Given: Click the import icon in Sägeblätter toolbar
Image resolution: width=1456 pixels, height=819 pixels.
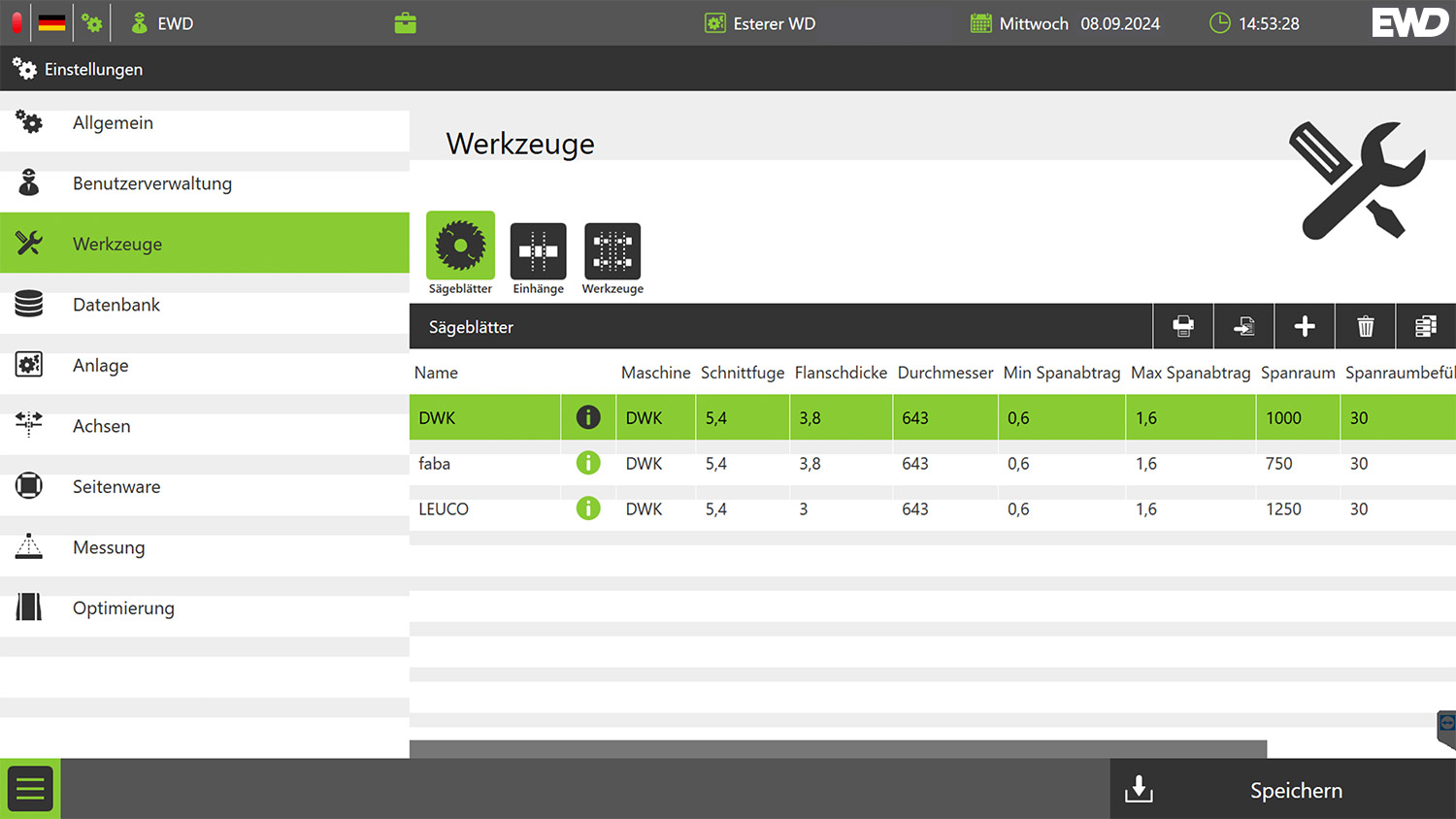Looking at the screenshot, I should click(1243, 327).
